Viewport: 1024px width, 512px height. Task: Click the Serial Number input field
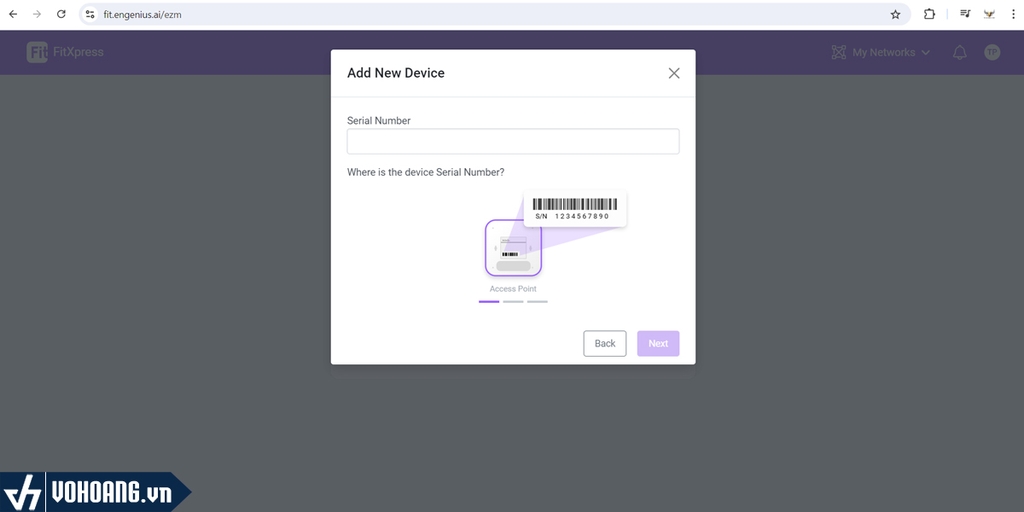pyautogui.click(x=513, y=141)
